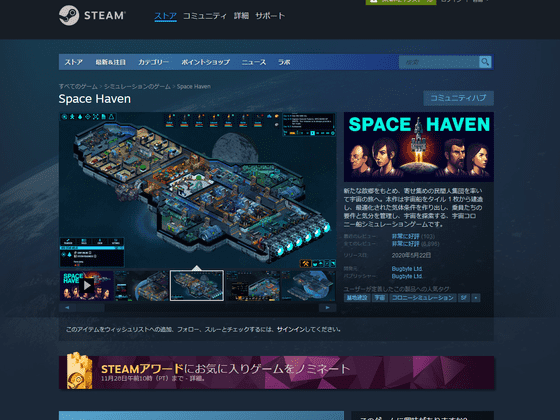Click the サインイン link in notice

290,329
